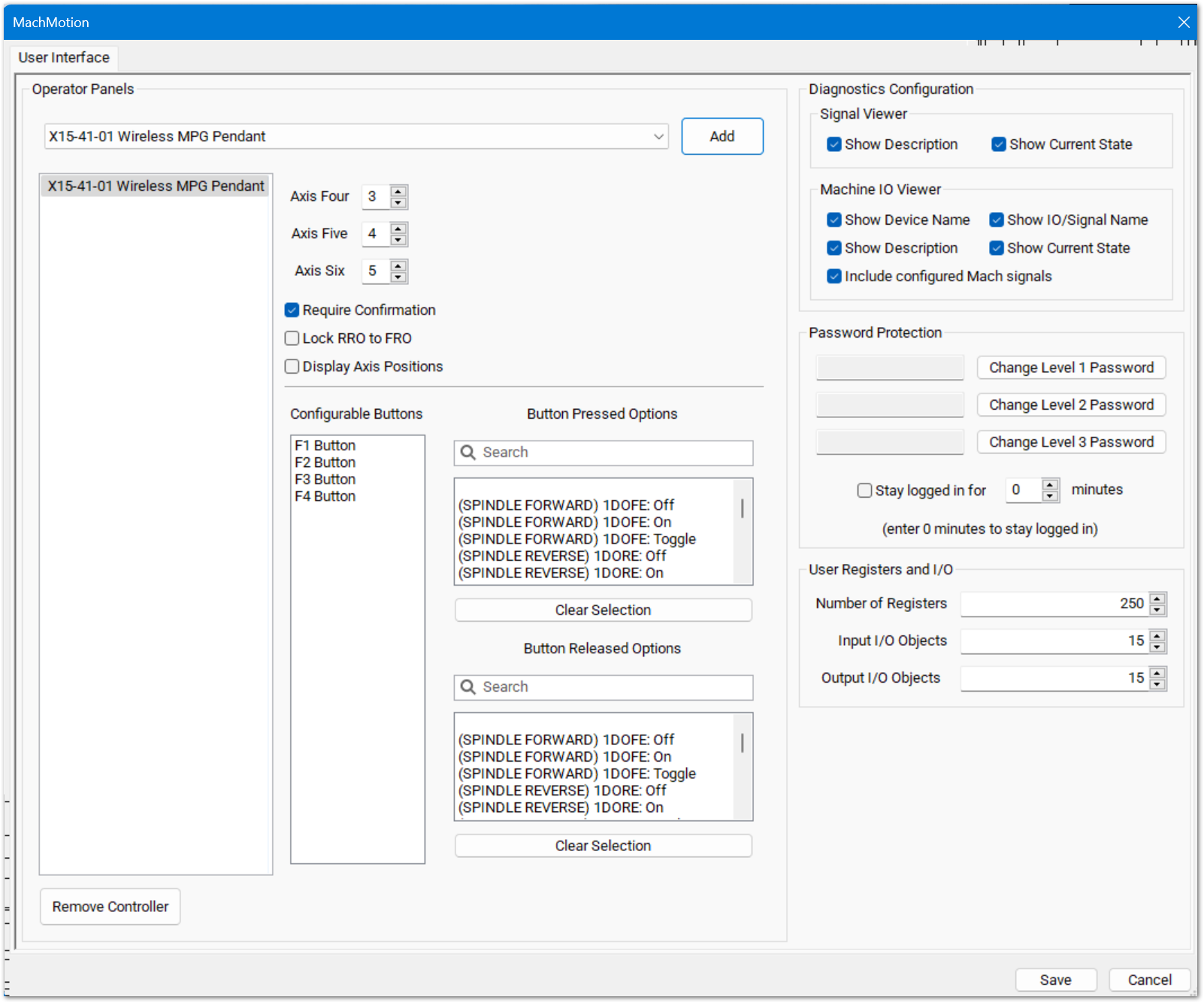Enable Lock RRO to FRO
This screenshot has width=1204, height=1003.
[292, 338]
